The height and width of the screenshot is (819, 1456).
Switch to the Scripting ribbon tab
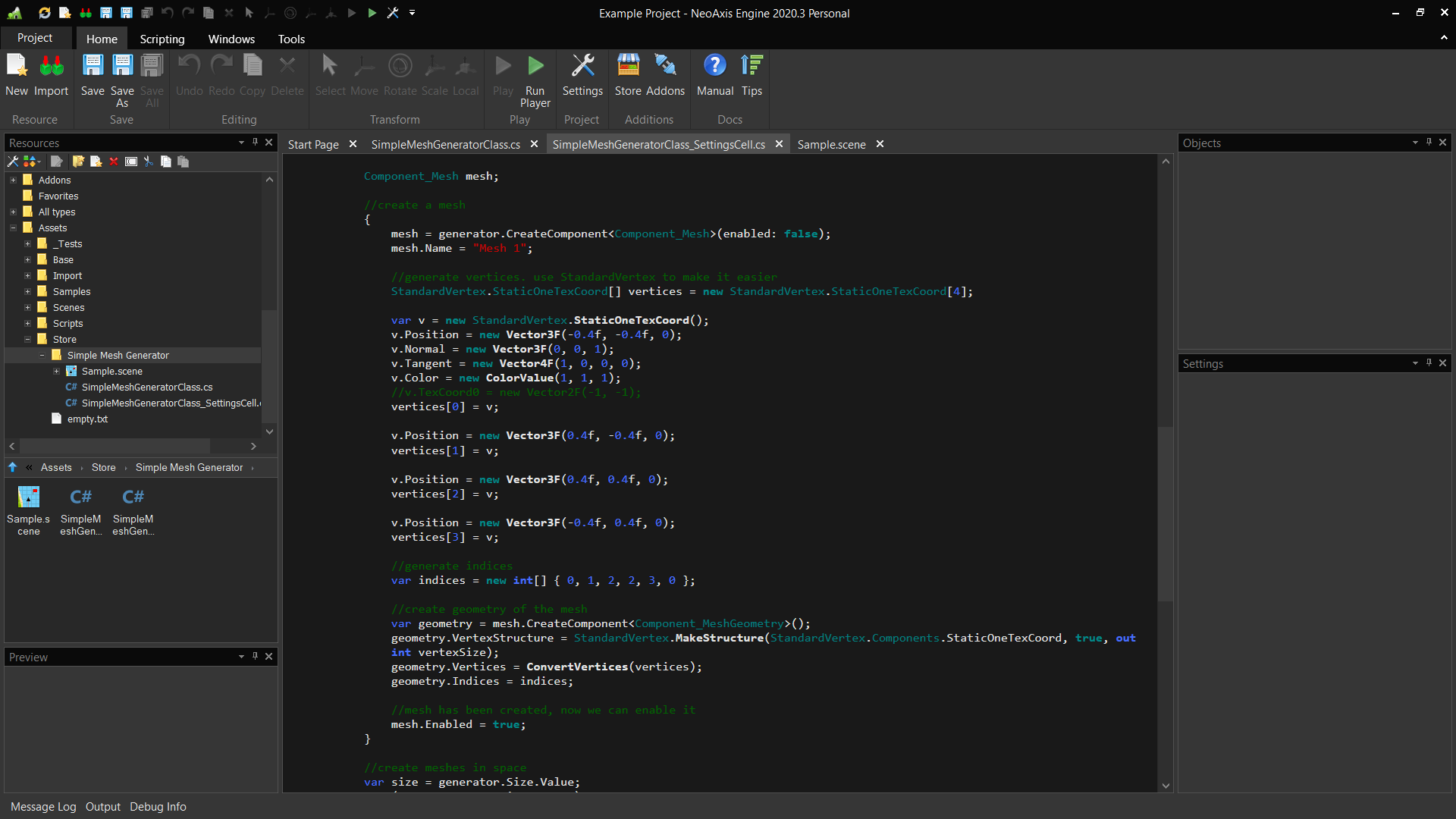click(162, 39)
